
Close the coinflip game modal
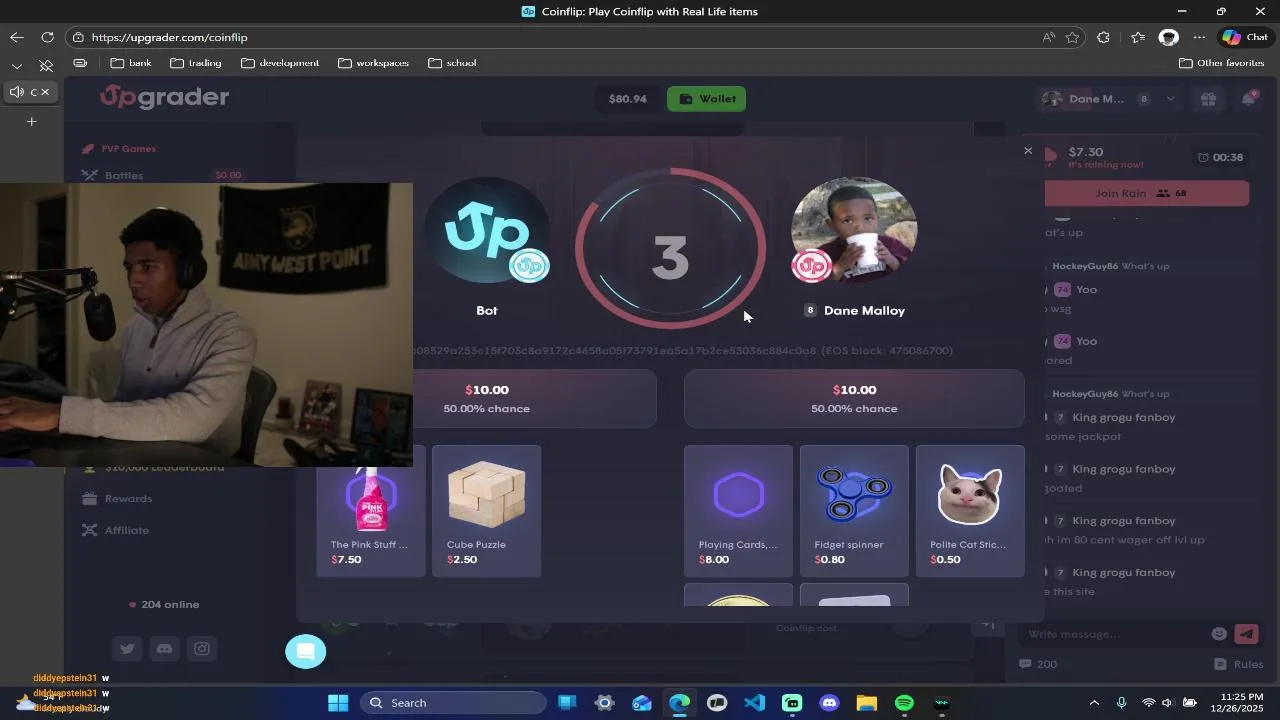[1028, 151]
